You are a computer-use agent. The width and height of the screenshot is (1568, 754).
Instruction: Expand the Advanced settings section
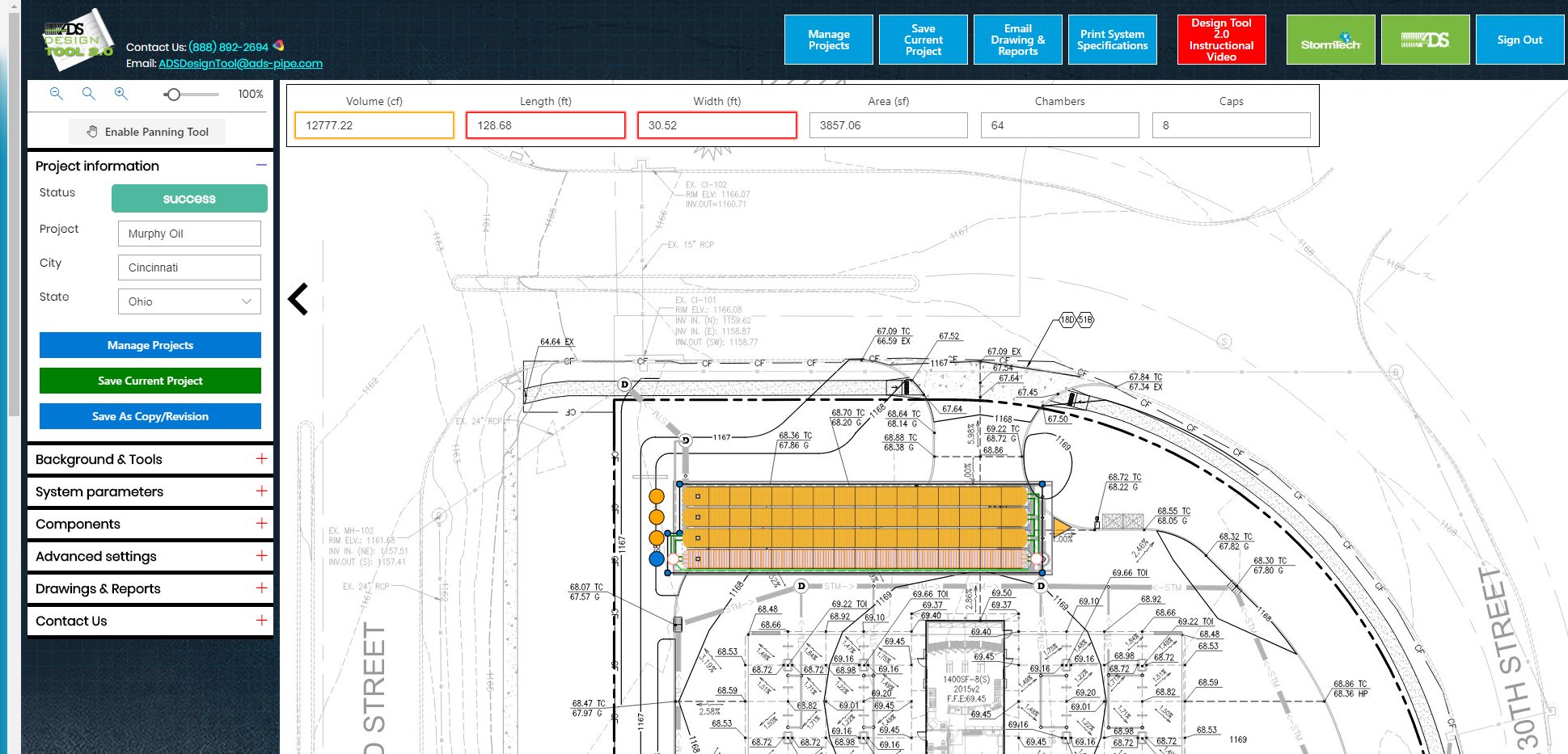150,556
